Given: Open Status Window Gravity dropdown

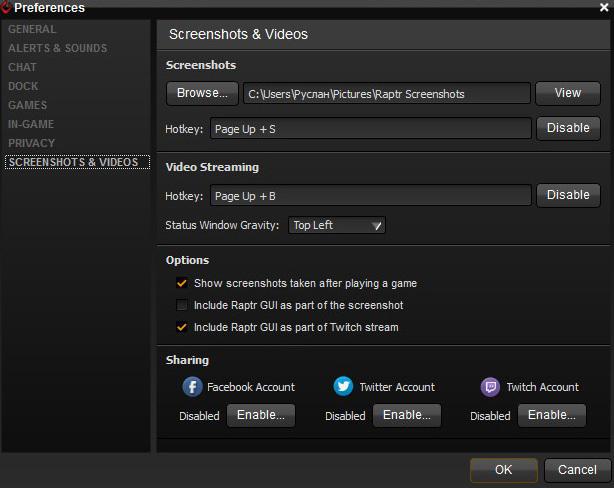Looking at the screenshot, I should [336, 225].
